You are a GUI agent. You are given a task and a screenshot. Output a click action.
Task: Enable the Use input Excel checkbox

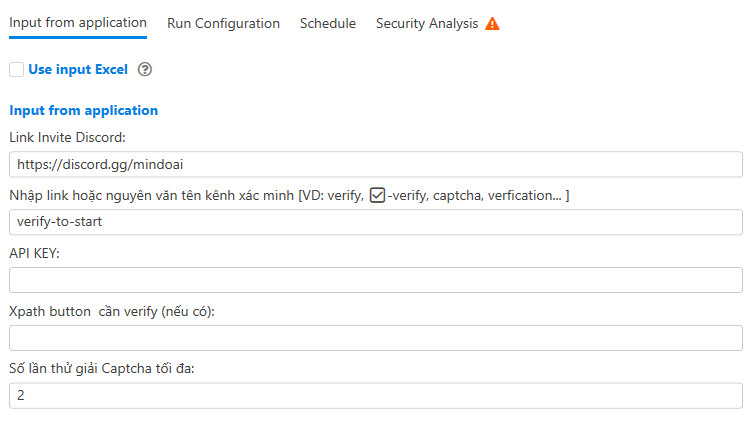coord(16,70)
